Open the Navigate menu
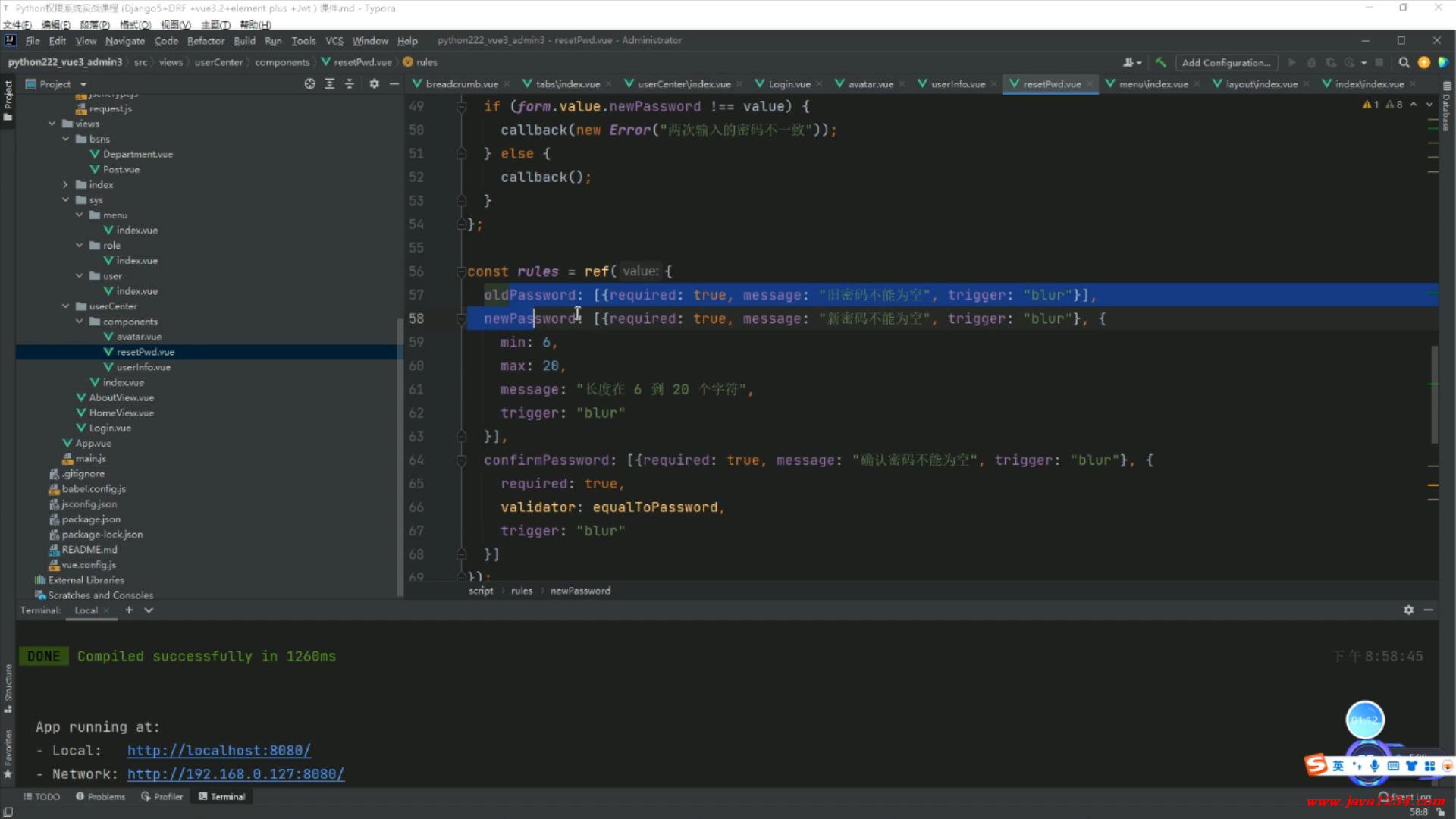 click(x=124, y=41)
